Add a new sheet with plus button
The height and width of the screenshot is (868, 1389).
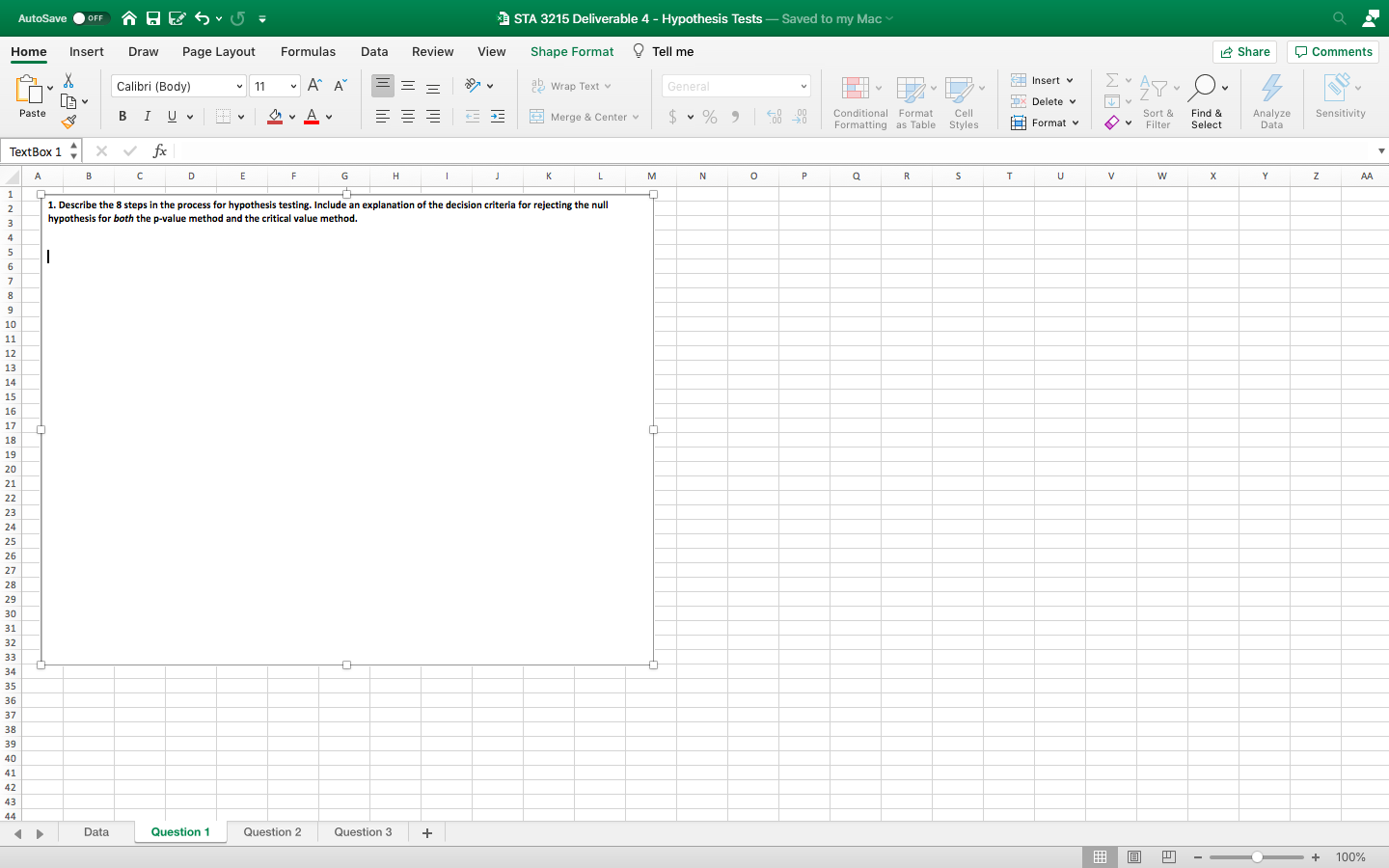tap(427, 833)
